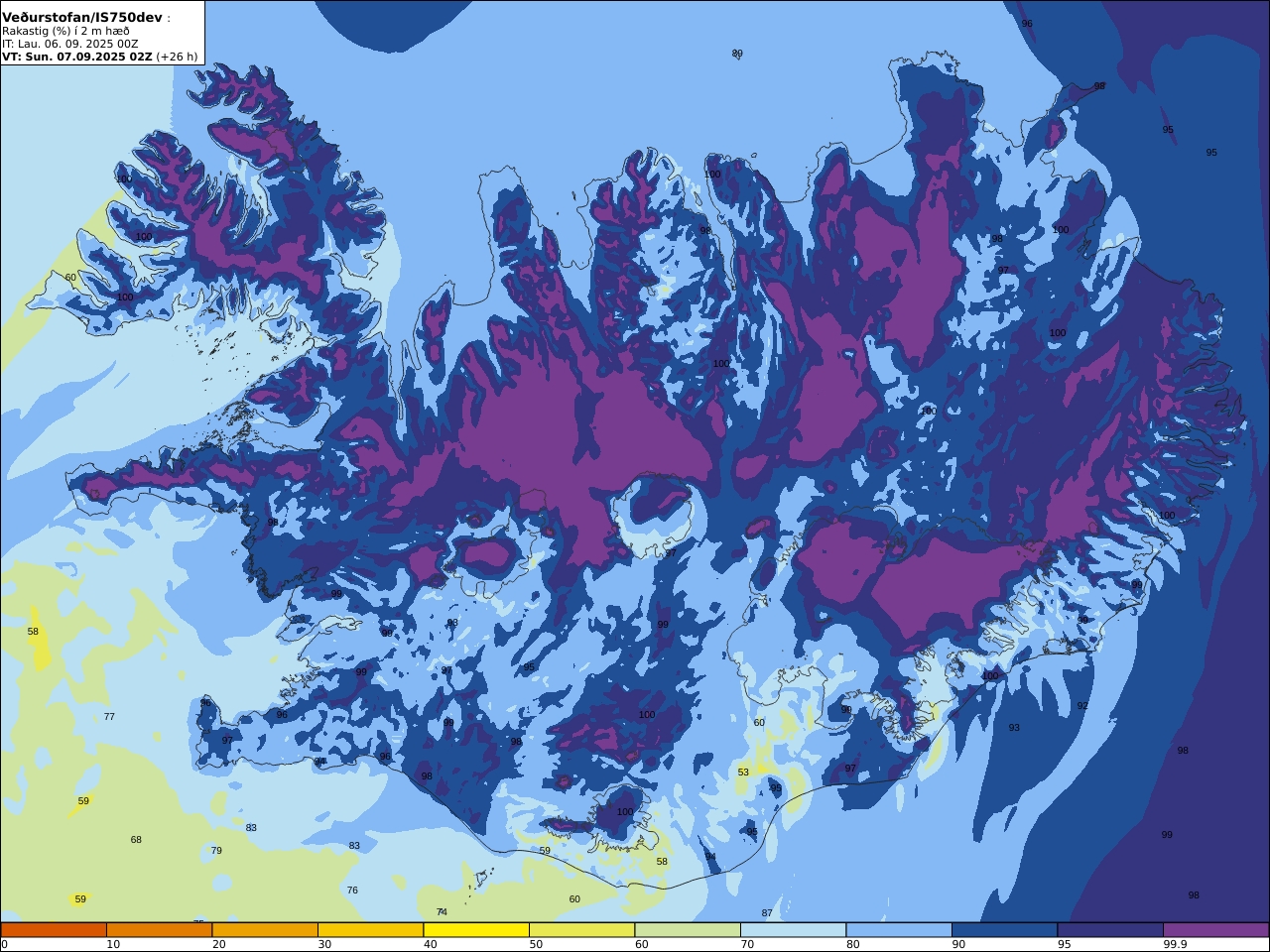Click the '10' legend tick label

point(113,944)
